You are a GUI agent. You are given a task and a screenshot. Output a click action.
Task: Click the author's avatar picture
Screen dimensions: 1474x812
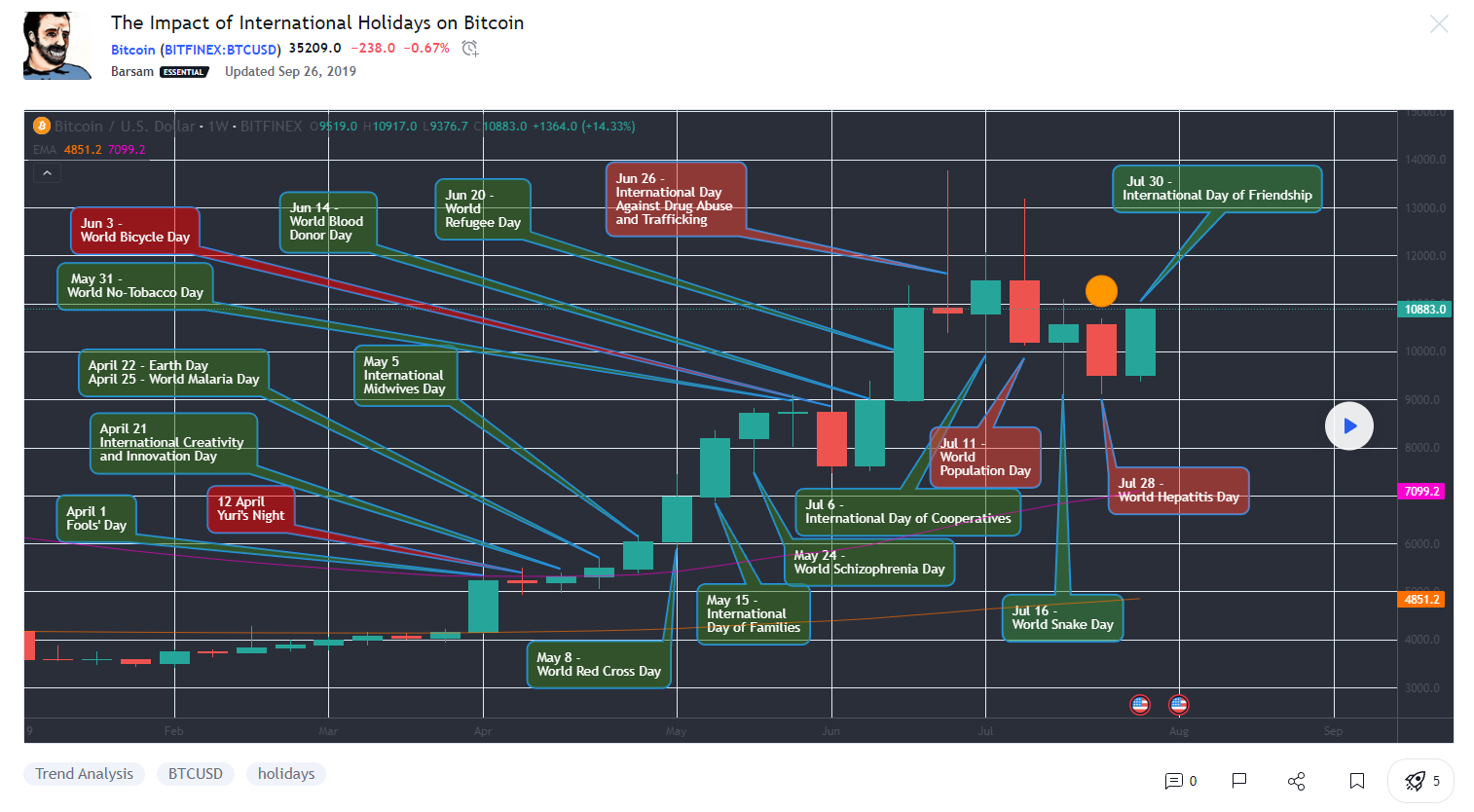(57, 46)
